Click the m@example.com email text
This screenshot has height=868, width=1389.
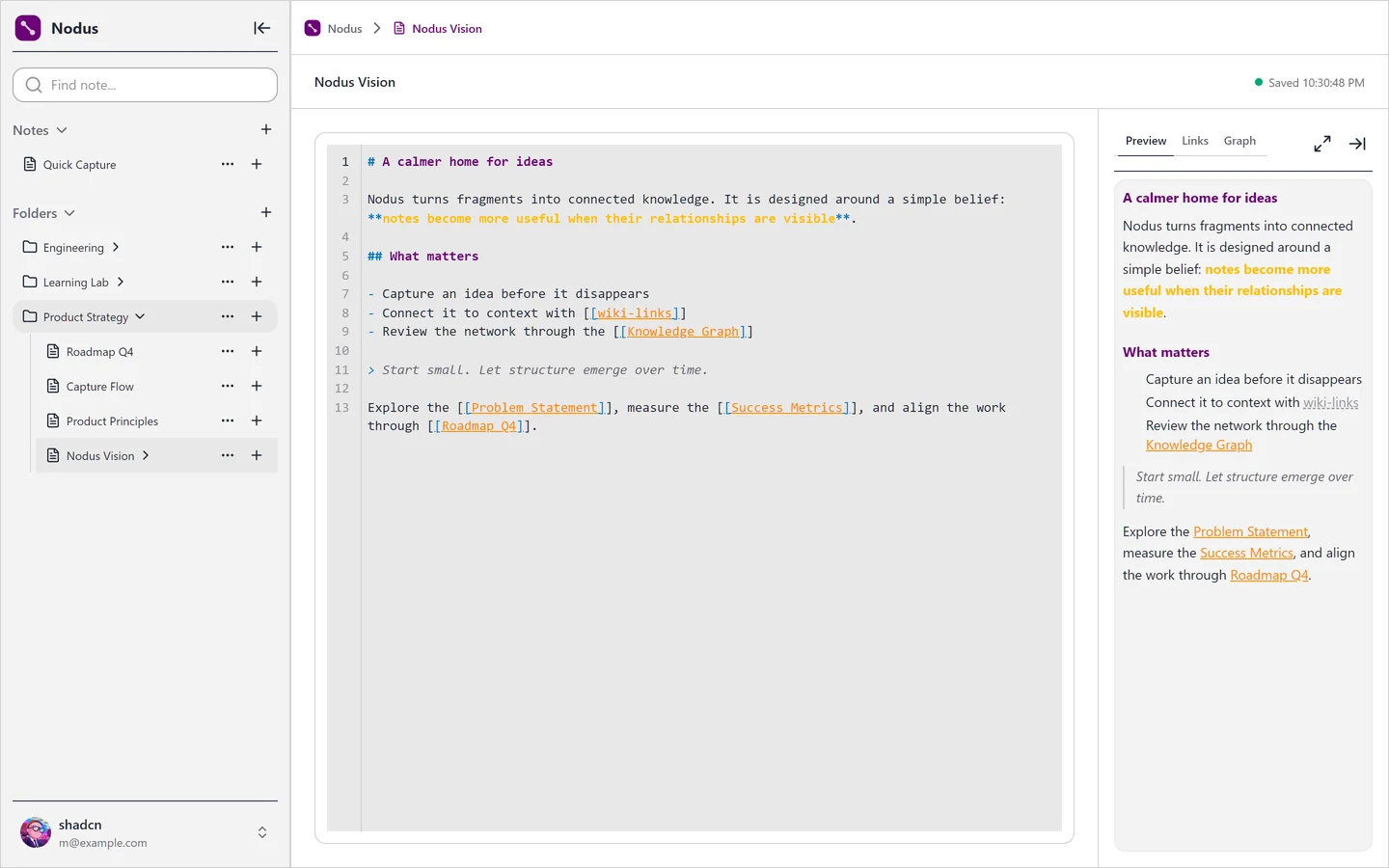pyautogui.click(x=103, y=843)
